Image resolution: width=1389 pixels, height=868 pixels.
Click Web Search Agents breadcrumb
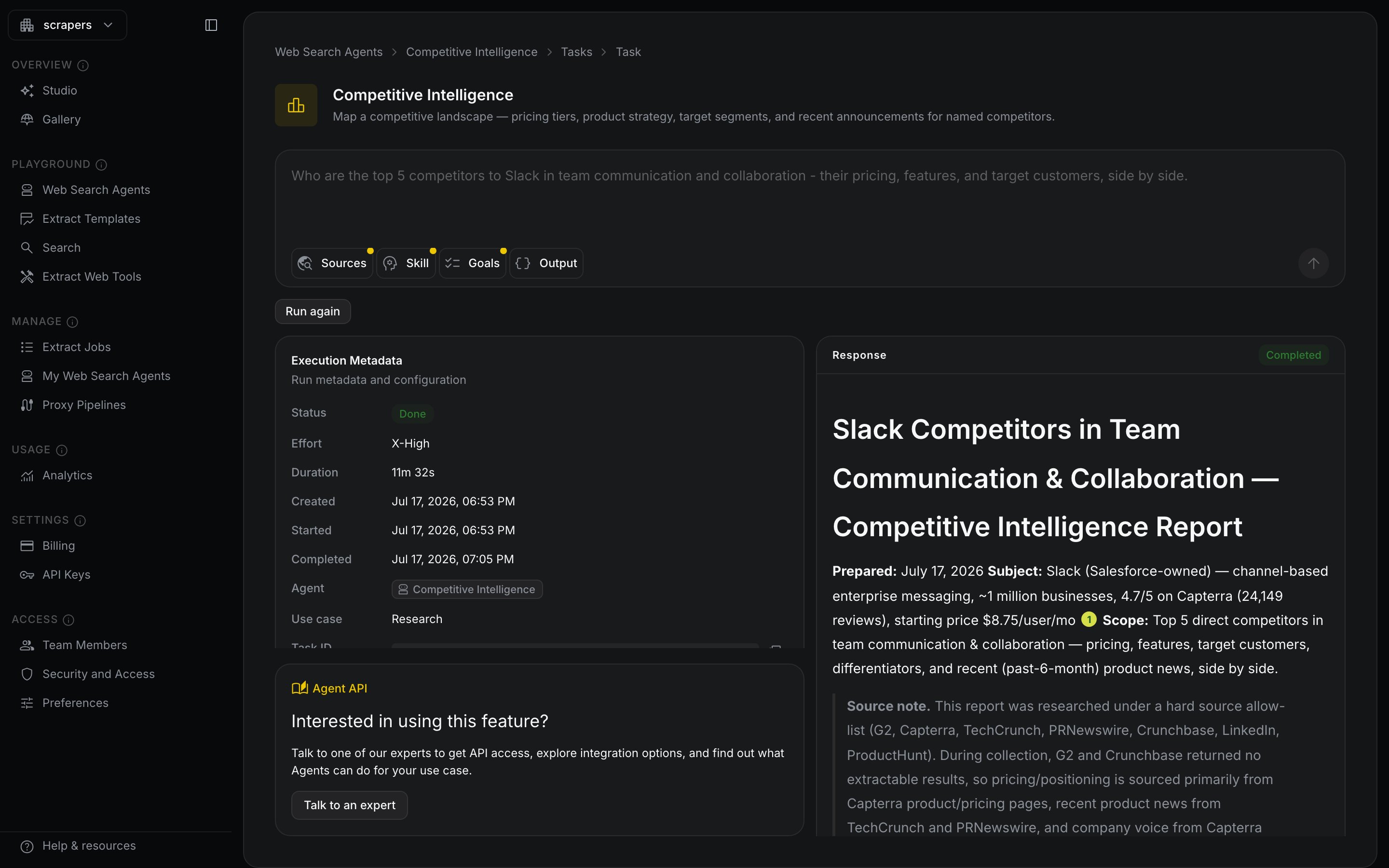[x=329, y=52]
